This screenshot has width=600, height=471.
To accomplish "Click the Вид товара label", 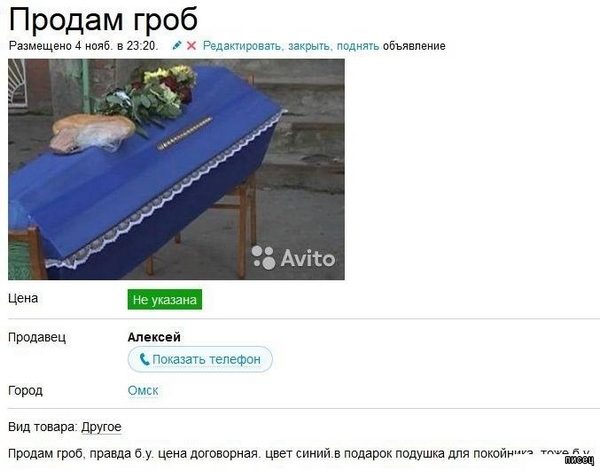I will coord(43,427).
